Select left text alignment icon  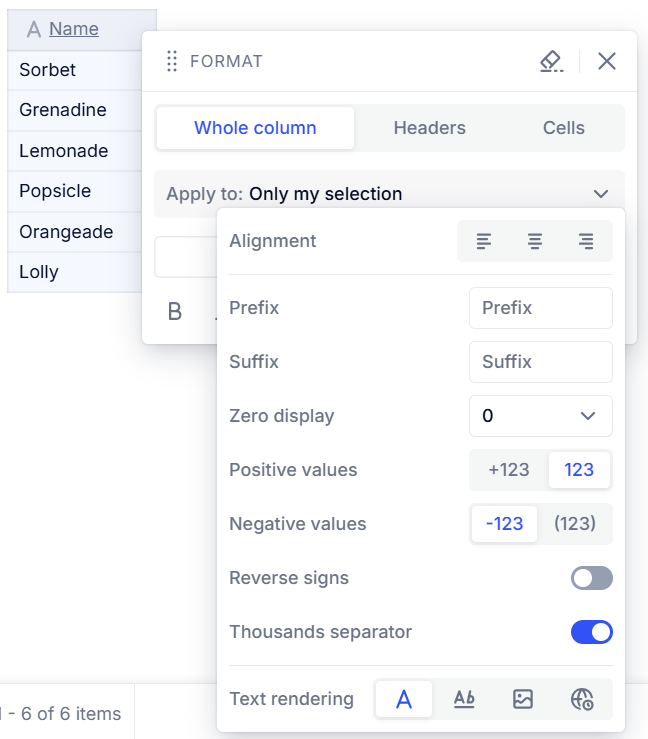[484, 241]
